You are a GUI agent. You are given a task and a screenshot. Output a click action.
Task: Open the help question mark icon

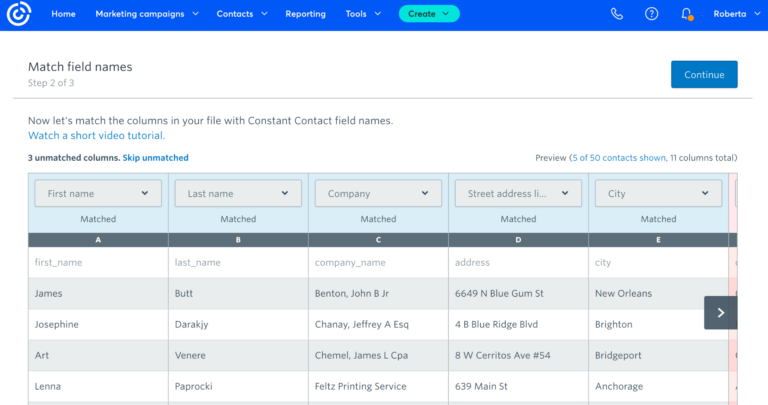pyautogui.click(x=652, y=14)
